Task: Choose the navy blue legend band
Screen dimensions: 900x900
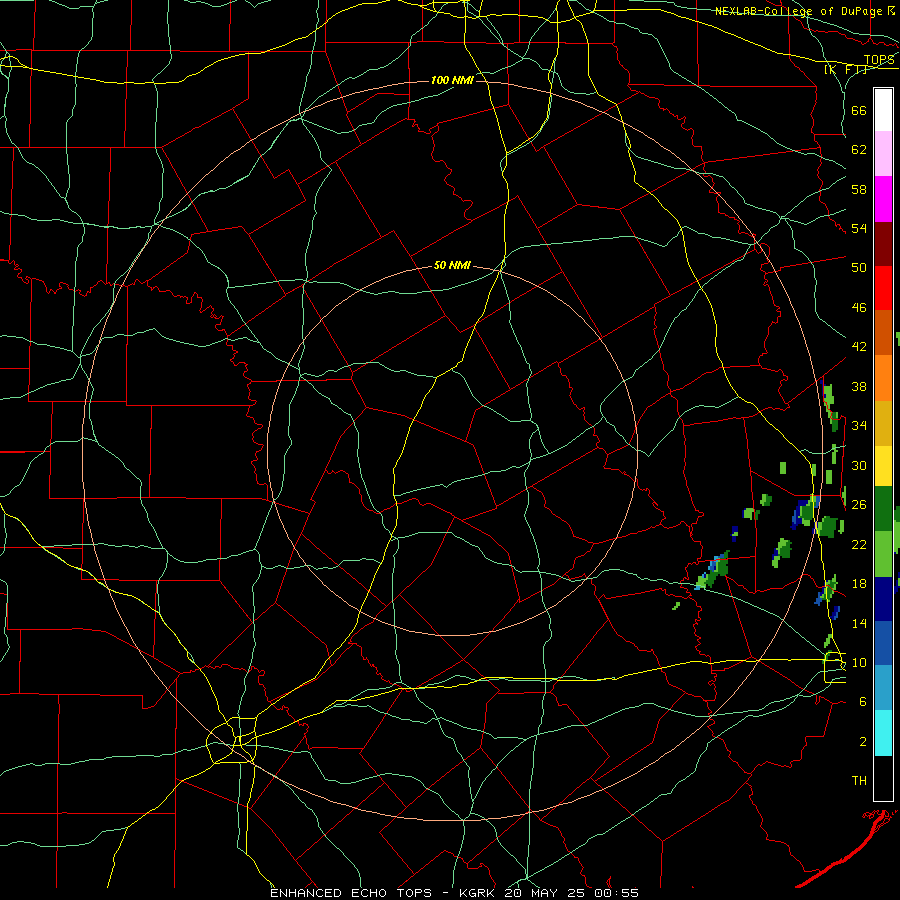Action: 883,599
